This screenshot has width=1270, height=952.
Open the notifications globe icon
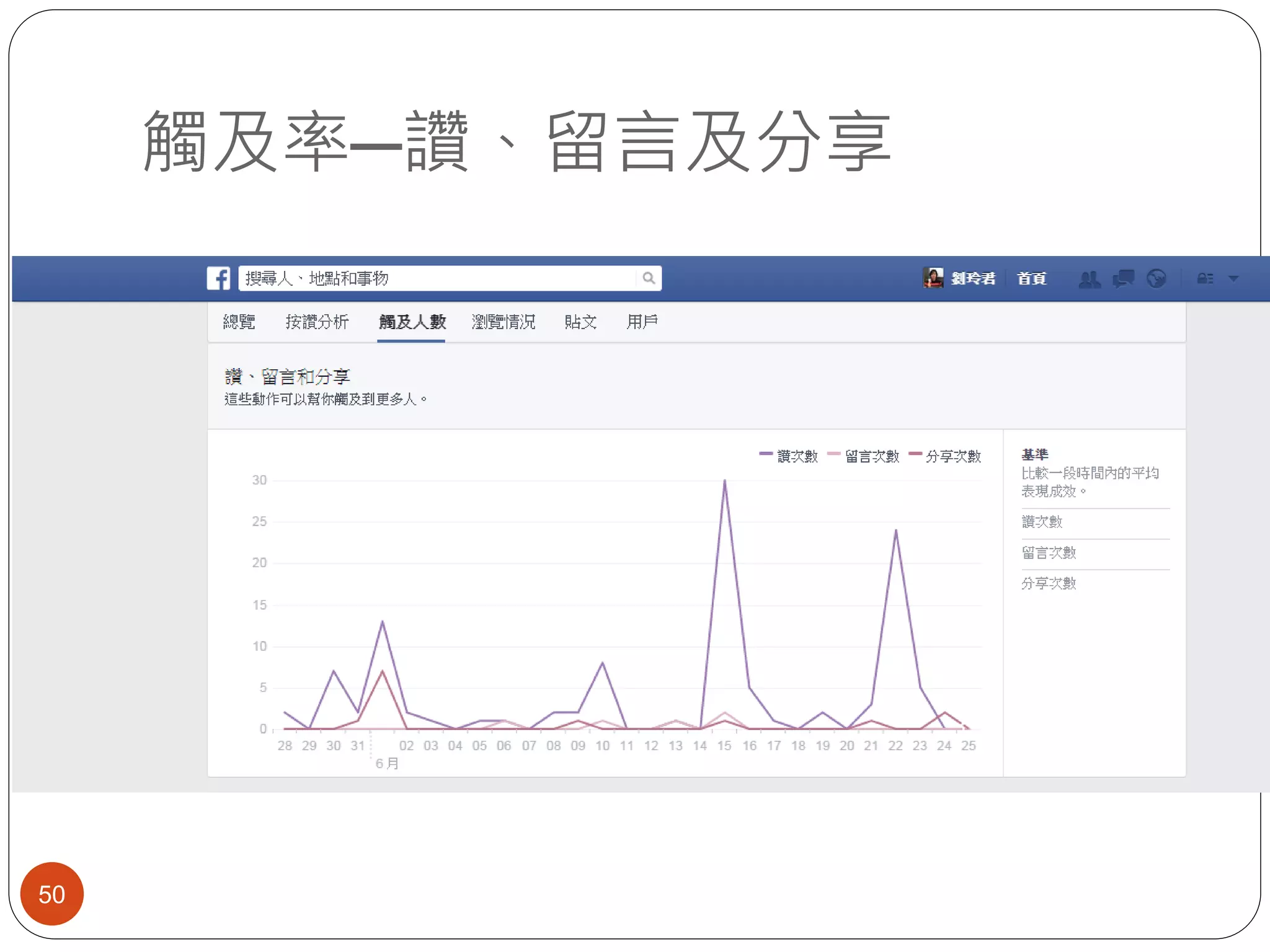pyautogui.click(x=1157, y=279)
